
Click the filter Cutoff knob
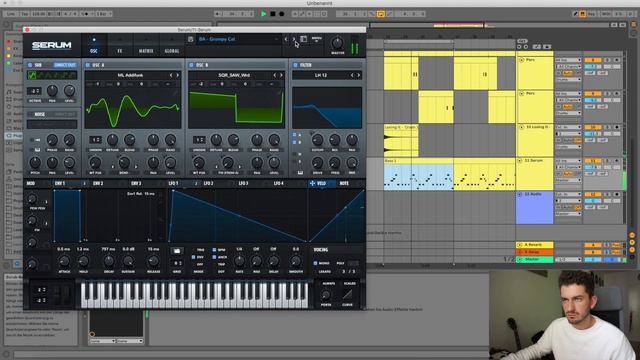point(317,140)
